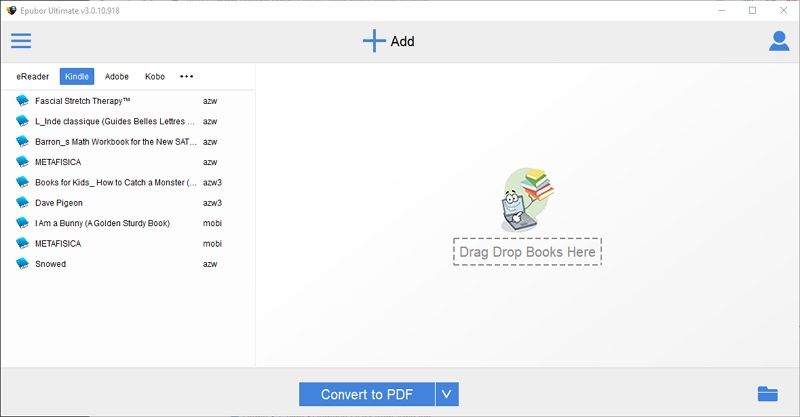Select I Am a Bunny (A Golden Sturdy Book)
Screen dimensions: 800x417
tap(103, 224)
